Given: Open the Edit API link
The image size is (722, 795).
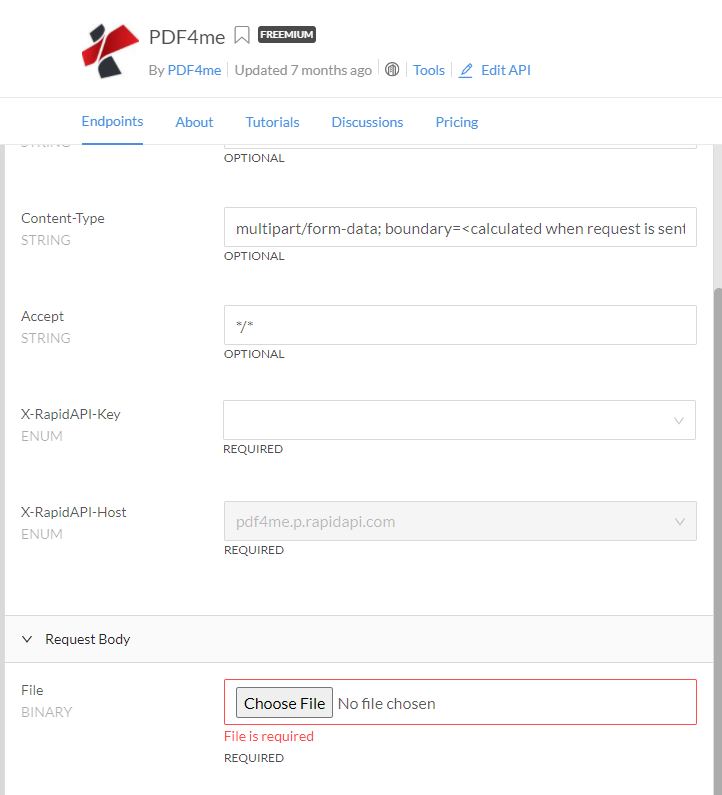Looking at the screenshot, I should point(506,70).
